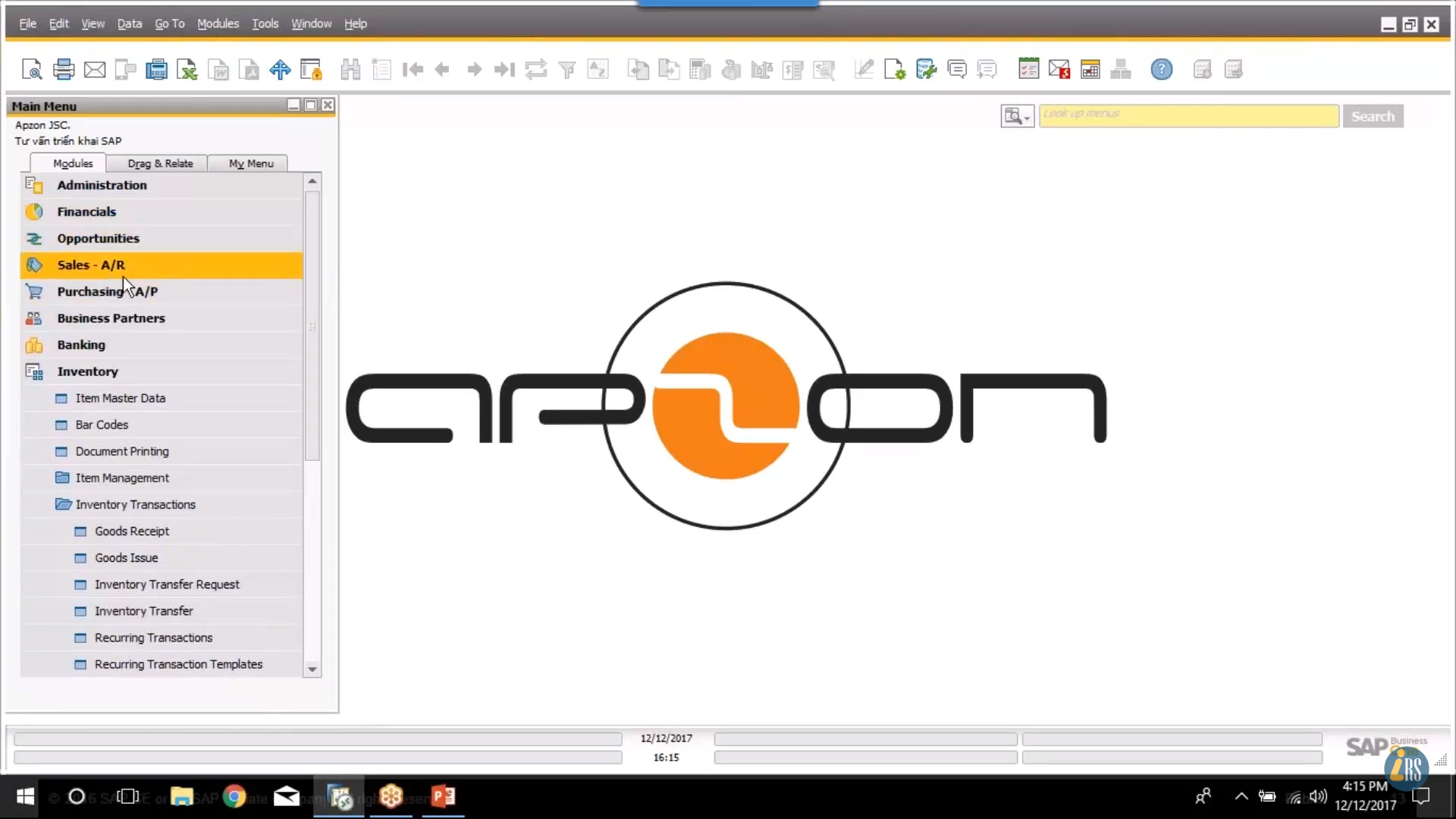Open Google Chrome from taskbar
The image size is (1456, 819).
point(234,796)
